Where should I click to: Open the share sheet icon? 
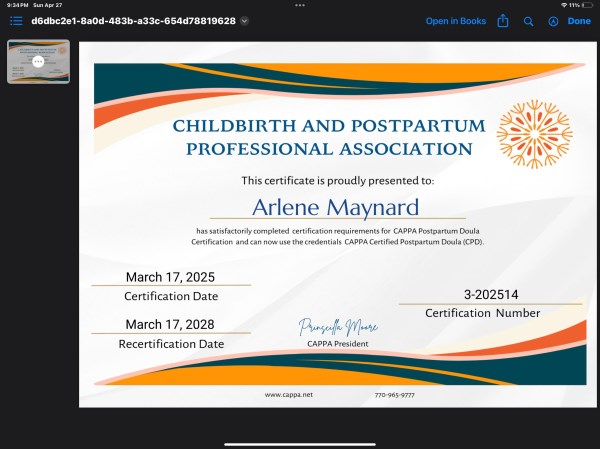(x=504, y=21)
